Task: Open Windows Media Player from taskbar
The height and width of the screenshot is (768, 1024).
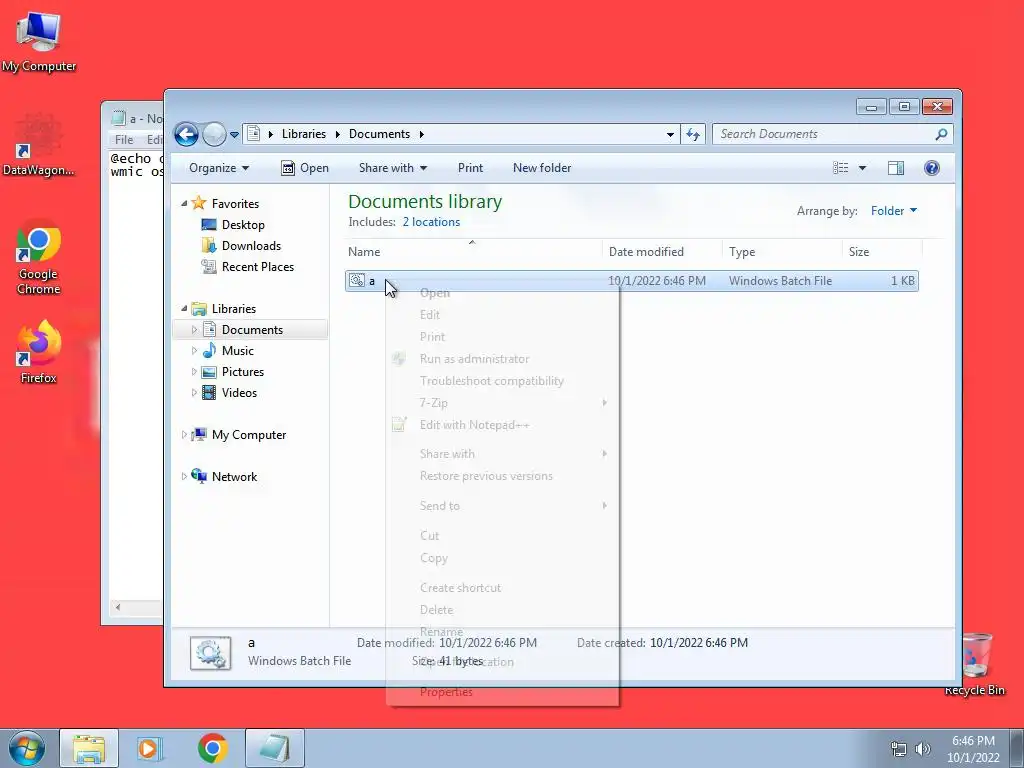Action: tap(150, 748)
